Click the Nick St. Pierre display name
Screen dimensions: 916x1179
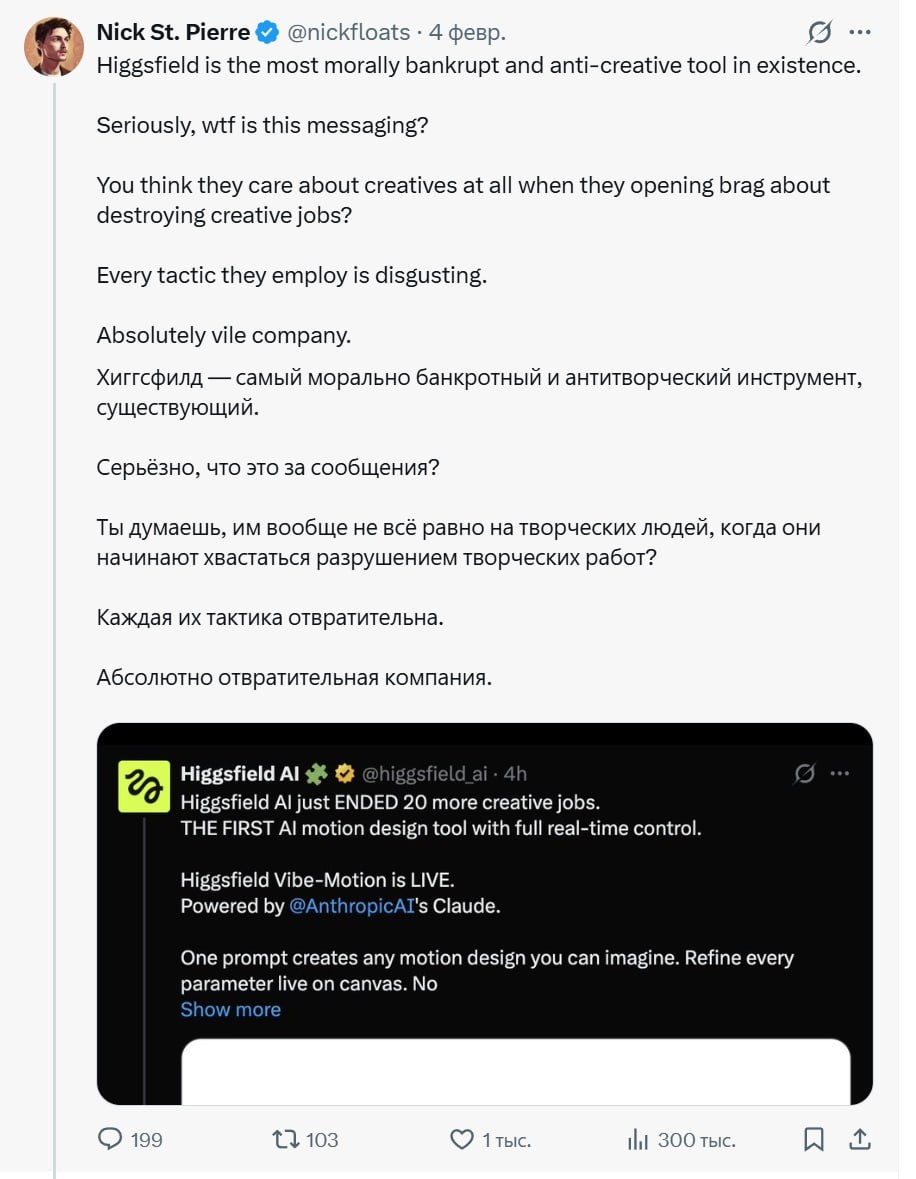pyautogui.click(x=173, y=33)
